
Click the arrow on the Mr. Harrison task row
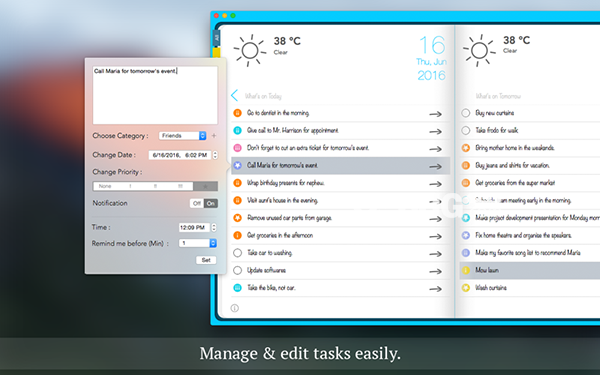point(435,132)
